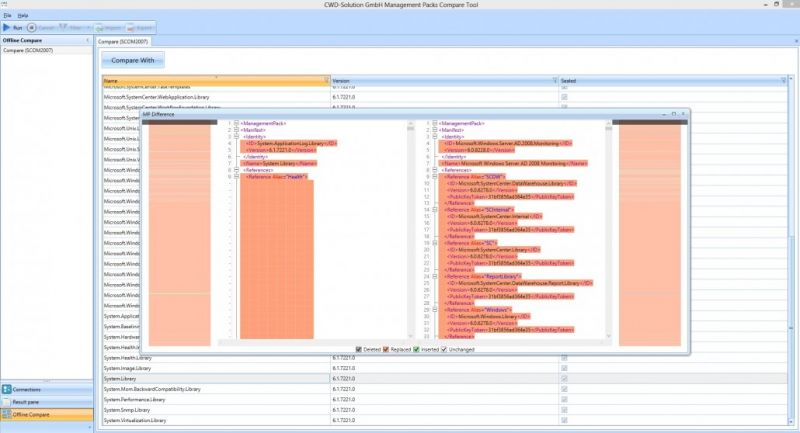Toggle Sealed checkbox for System.Library row

coord(564,379)
